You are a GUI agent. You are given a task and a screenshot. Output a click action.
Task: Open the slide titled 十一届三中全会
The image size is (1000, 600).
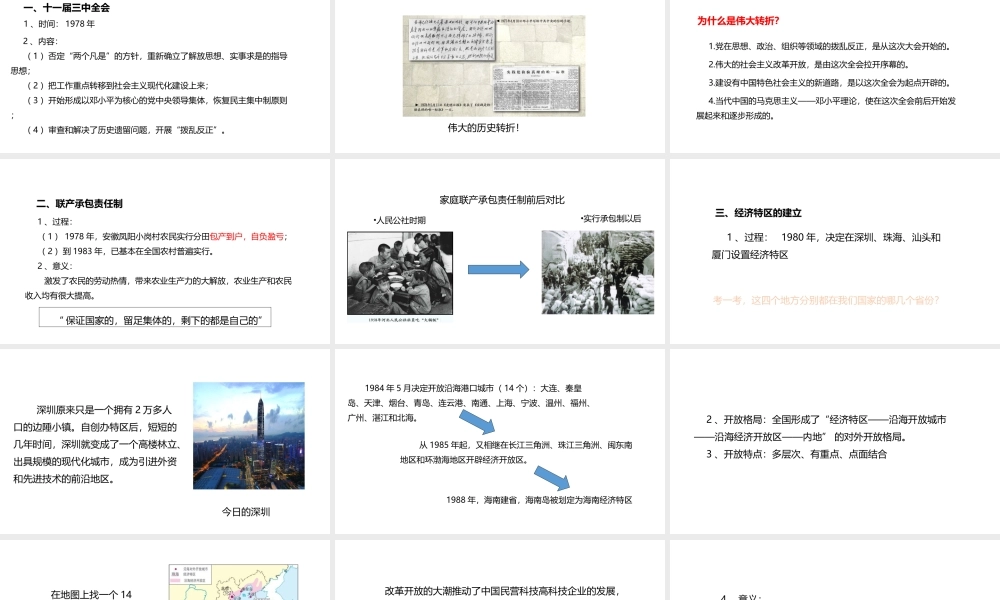(x=165, y=75)
